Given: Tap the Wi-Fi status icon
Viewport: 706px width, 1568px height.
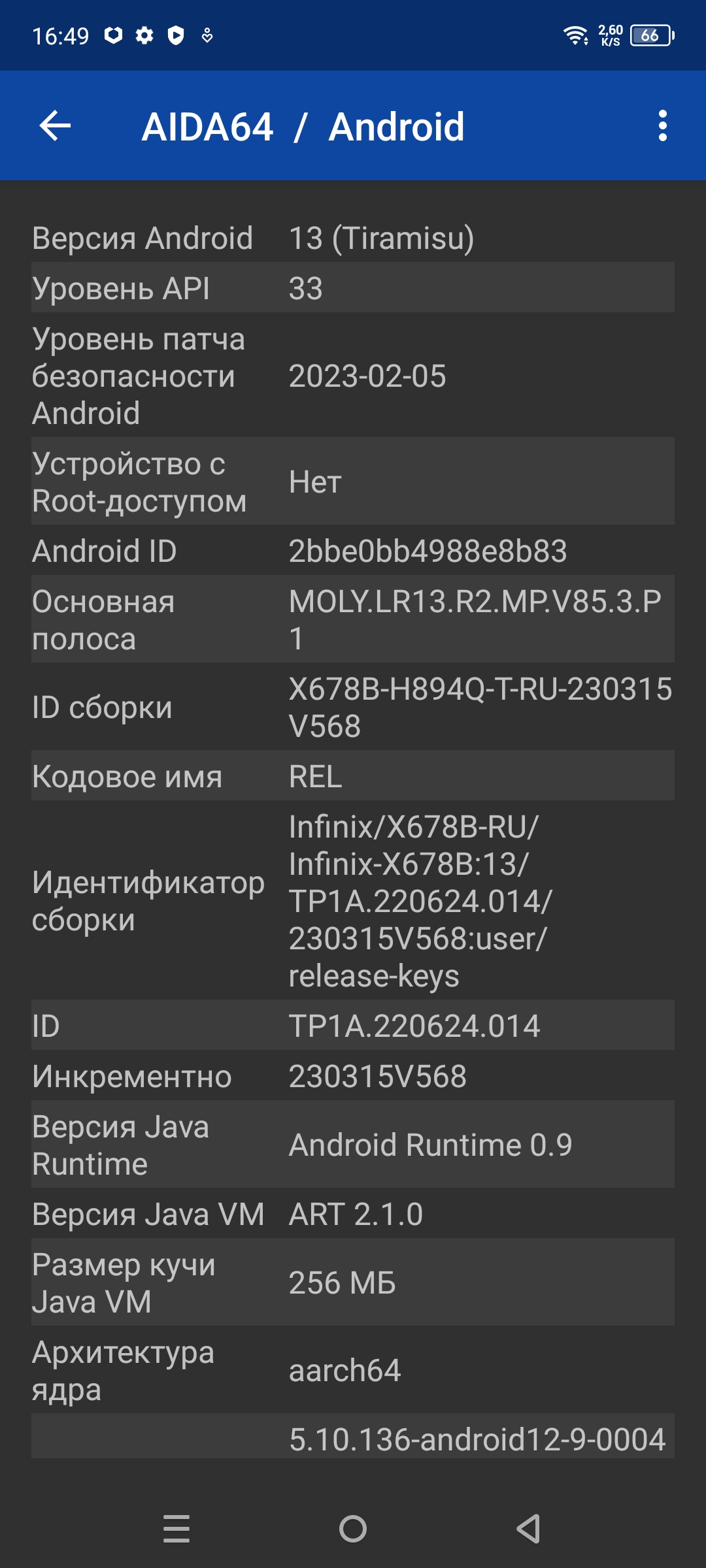Looking at the screenshot, I should [576, 35].
